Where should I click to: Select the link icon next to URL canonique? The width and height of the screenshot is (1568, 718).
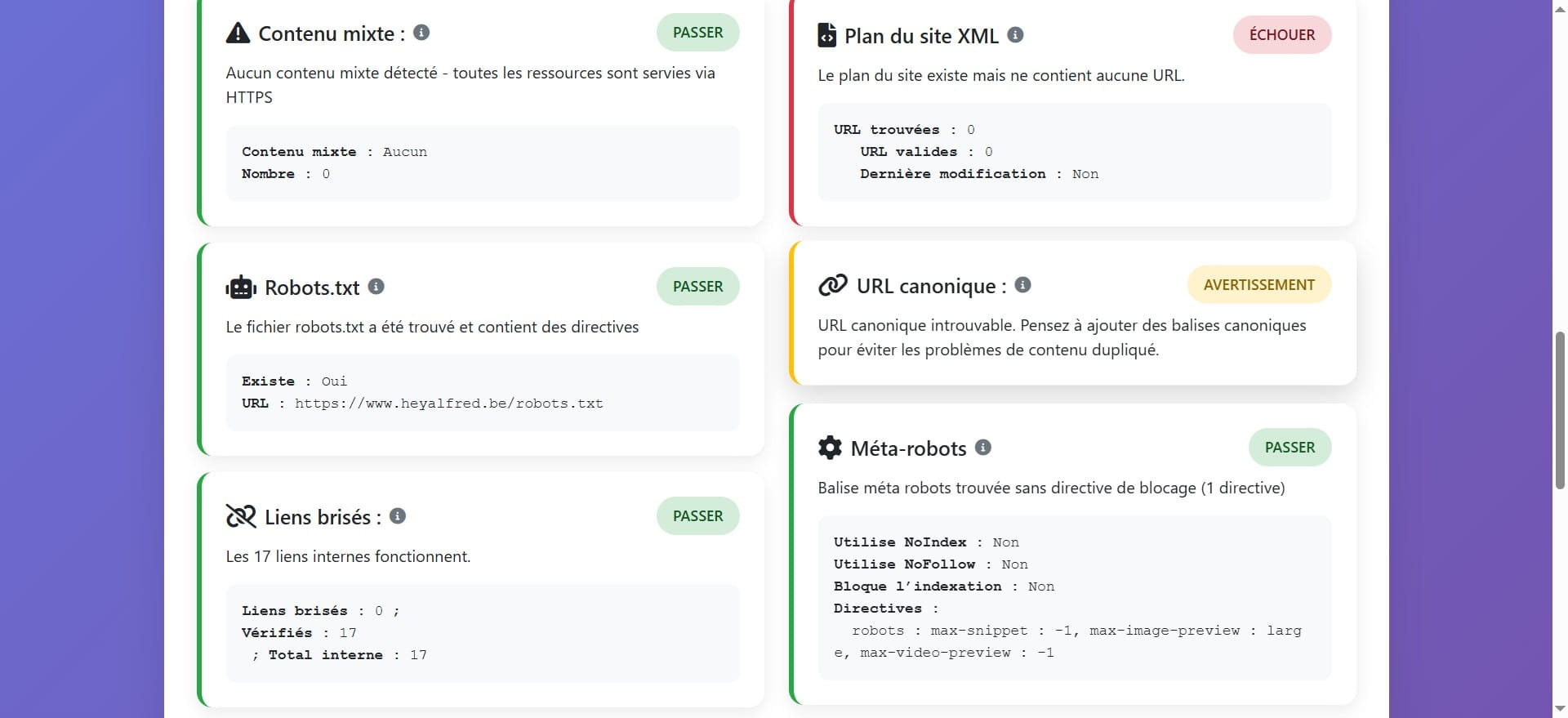click(831, 285)
